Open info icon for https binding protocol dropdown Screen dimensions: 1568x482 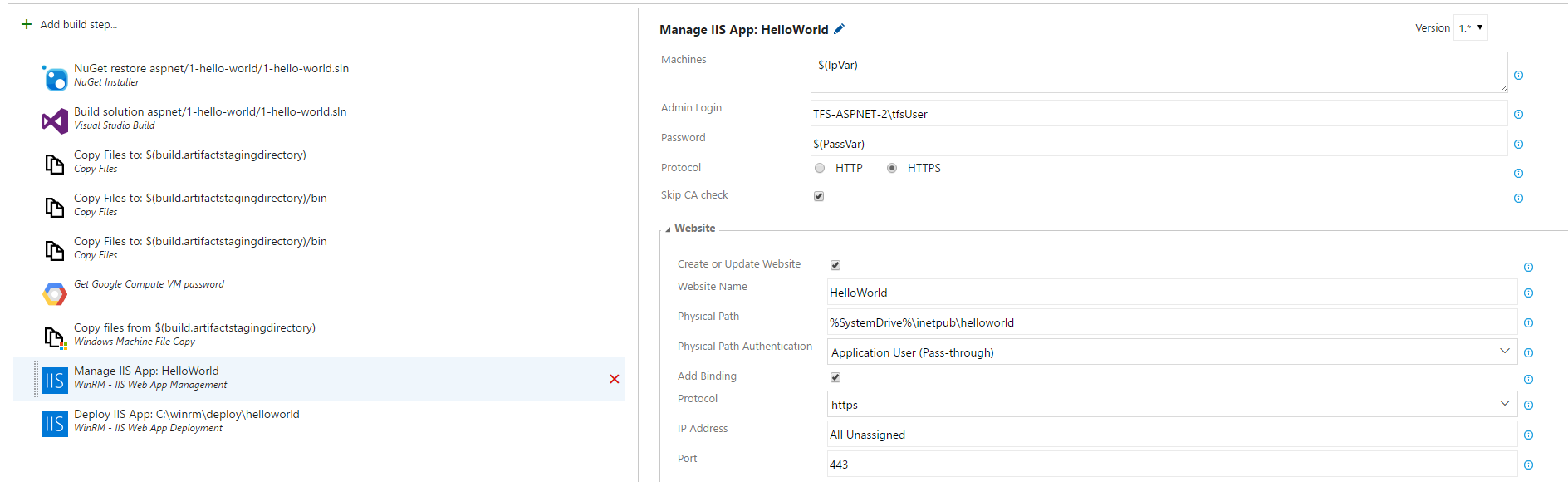point(1529,406)
